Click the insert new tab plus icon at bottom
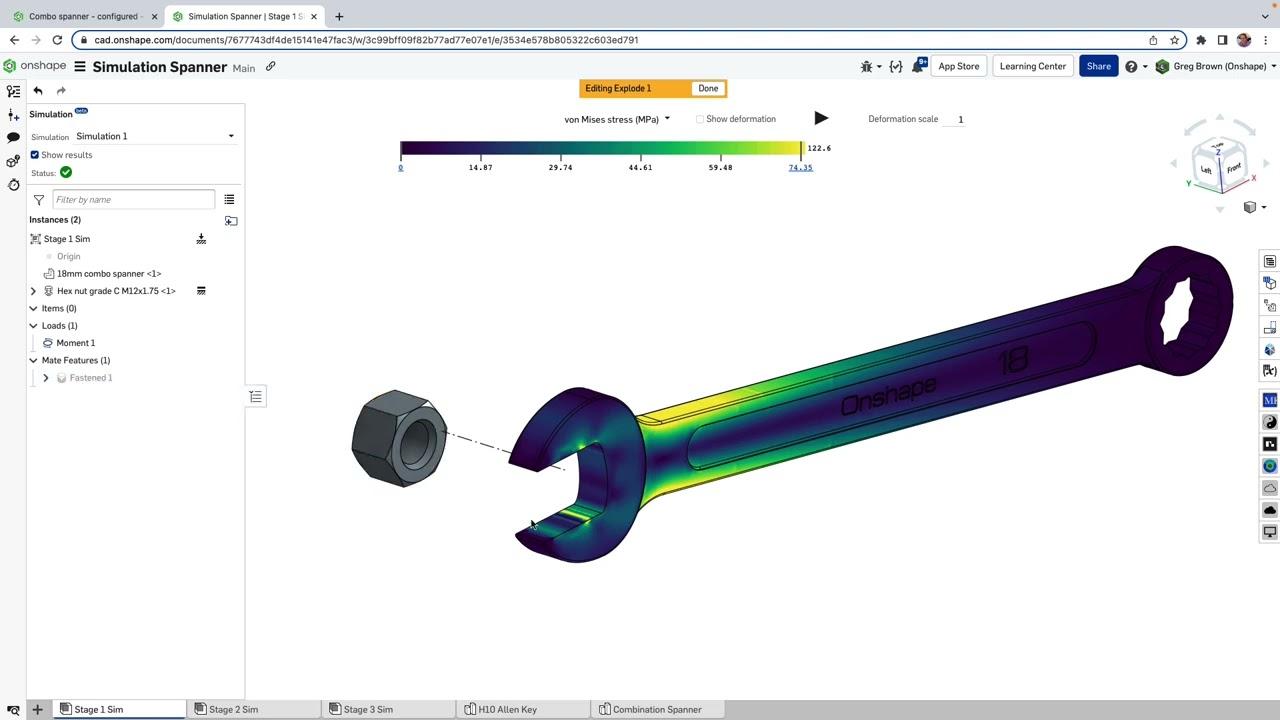The image size is (1280, 720). 37,709
